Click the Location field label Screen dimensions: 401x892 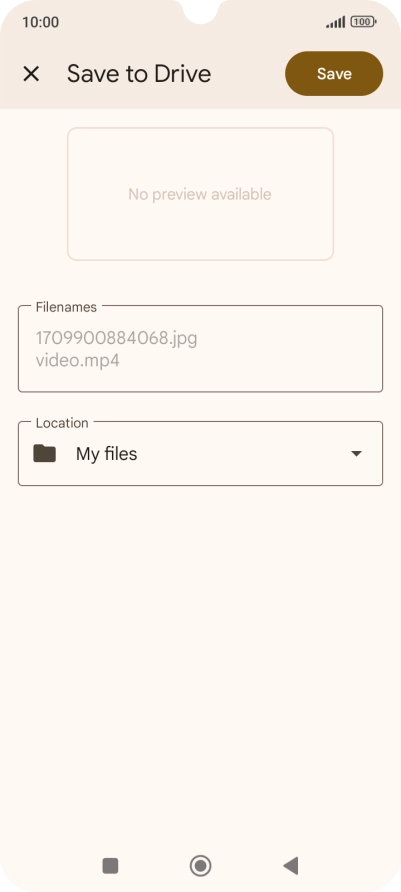pyautogui.click(x=62, y=423)
